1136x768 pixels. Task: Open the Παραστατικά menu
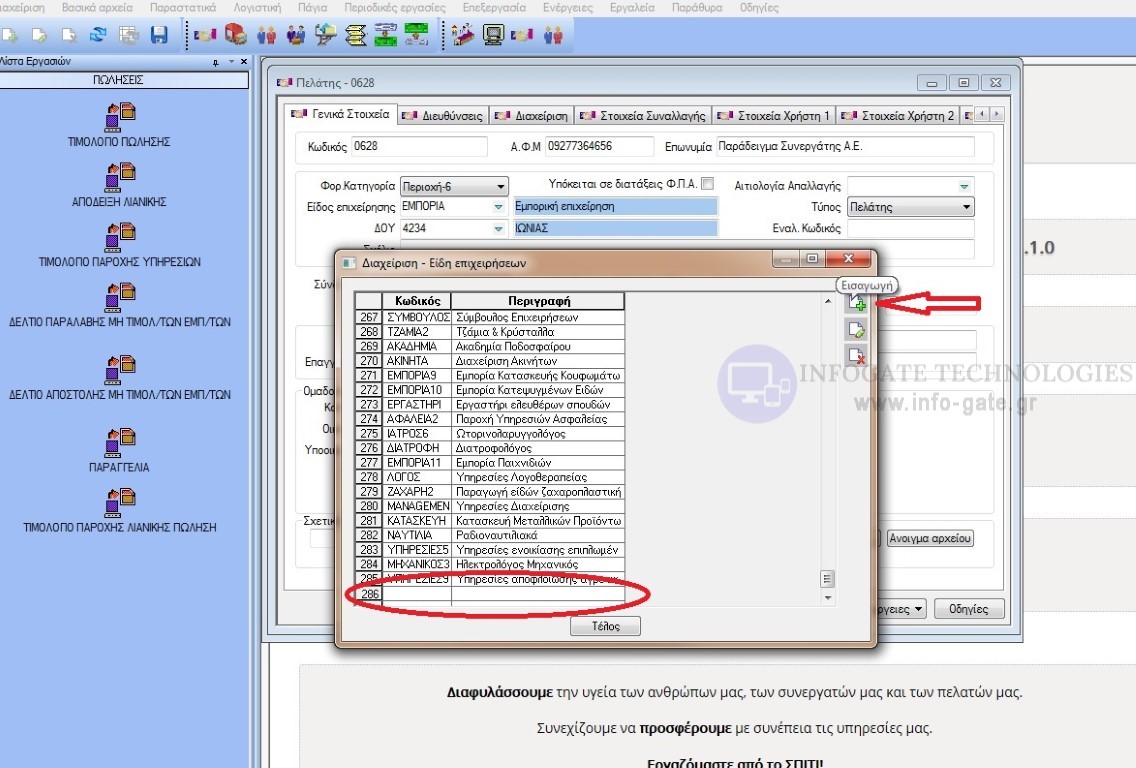tap(182, 7)
